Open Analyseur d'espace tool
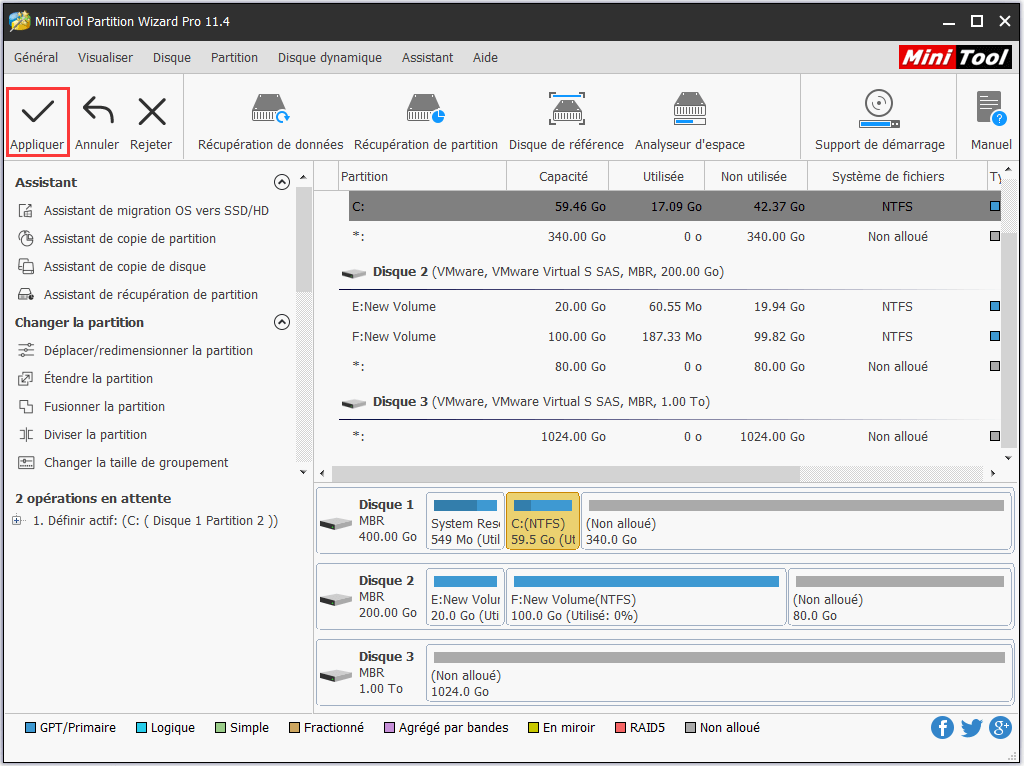 pos(690,122)
